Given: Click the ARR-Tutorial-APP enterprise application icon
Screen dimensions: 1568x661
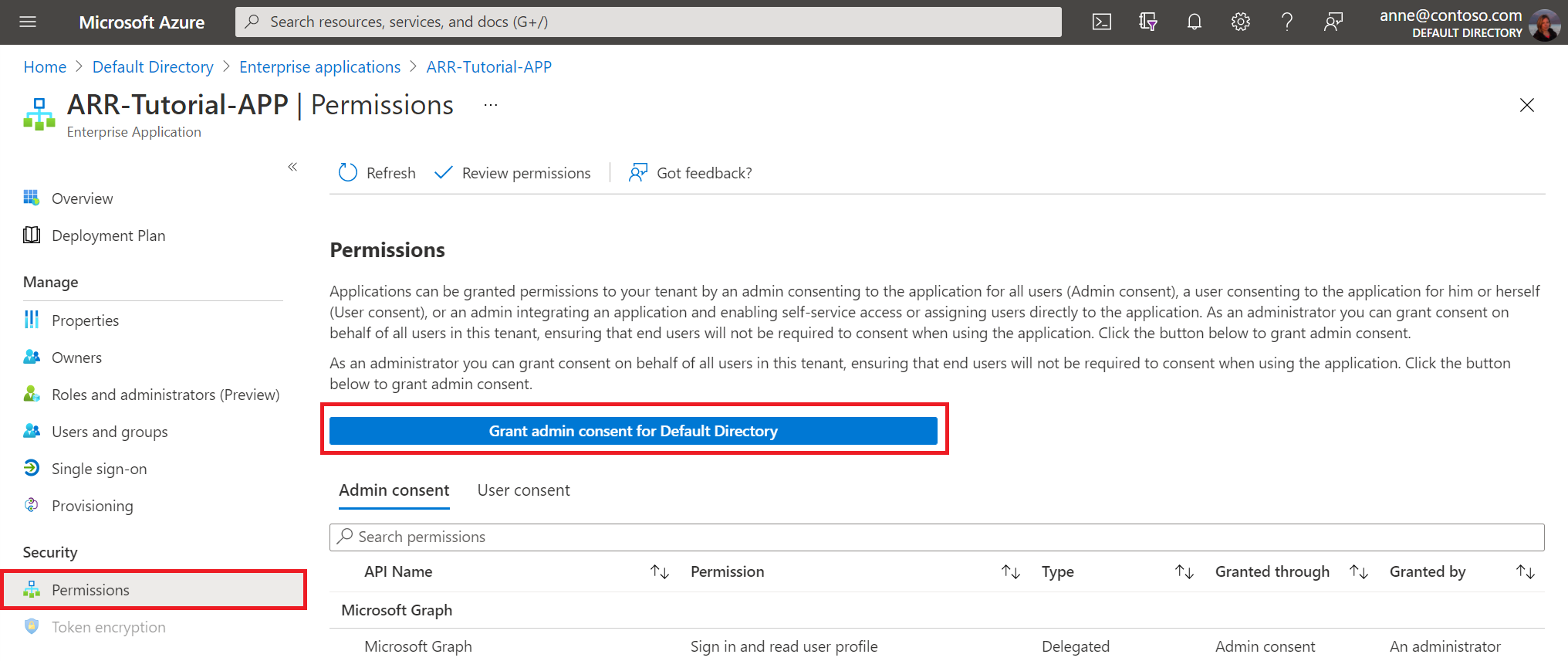Looking at the screenshot, I should pos(39,114).
